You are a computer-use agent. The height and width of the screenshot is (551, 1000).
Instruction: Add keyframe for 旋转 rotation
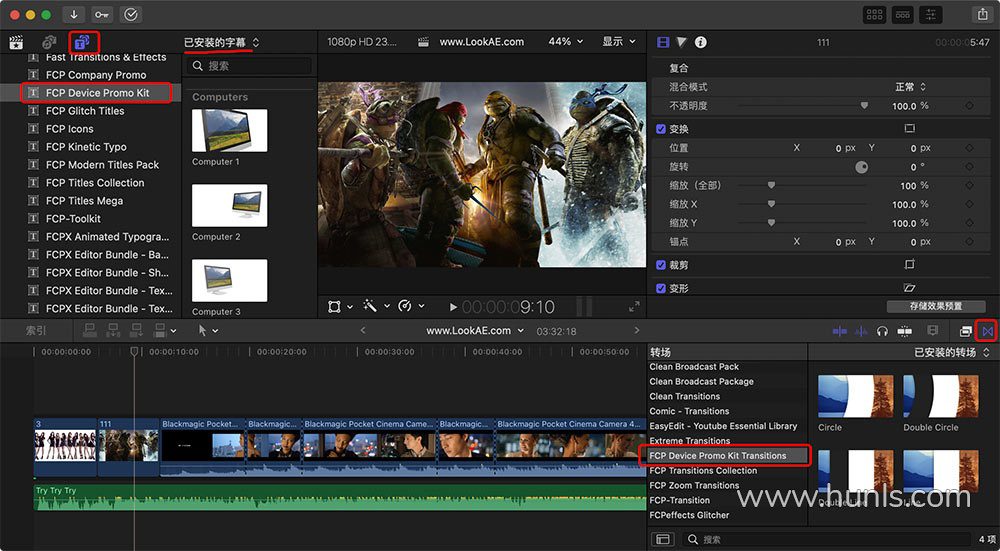pyautogui.click(x=969, y=167)
